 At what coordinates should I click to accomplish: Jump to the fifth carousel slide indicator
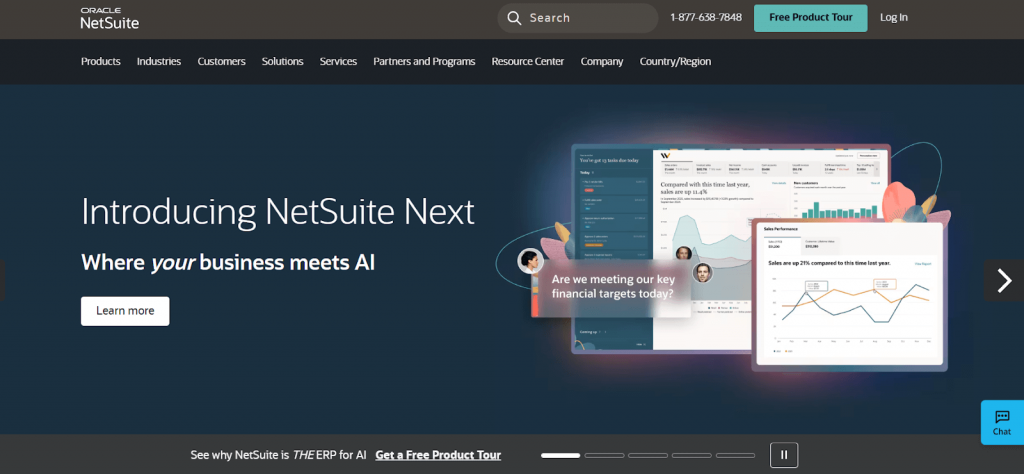point(735,455)
